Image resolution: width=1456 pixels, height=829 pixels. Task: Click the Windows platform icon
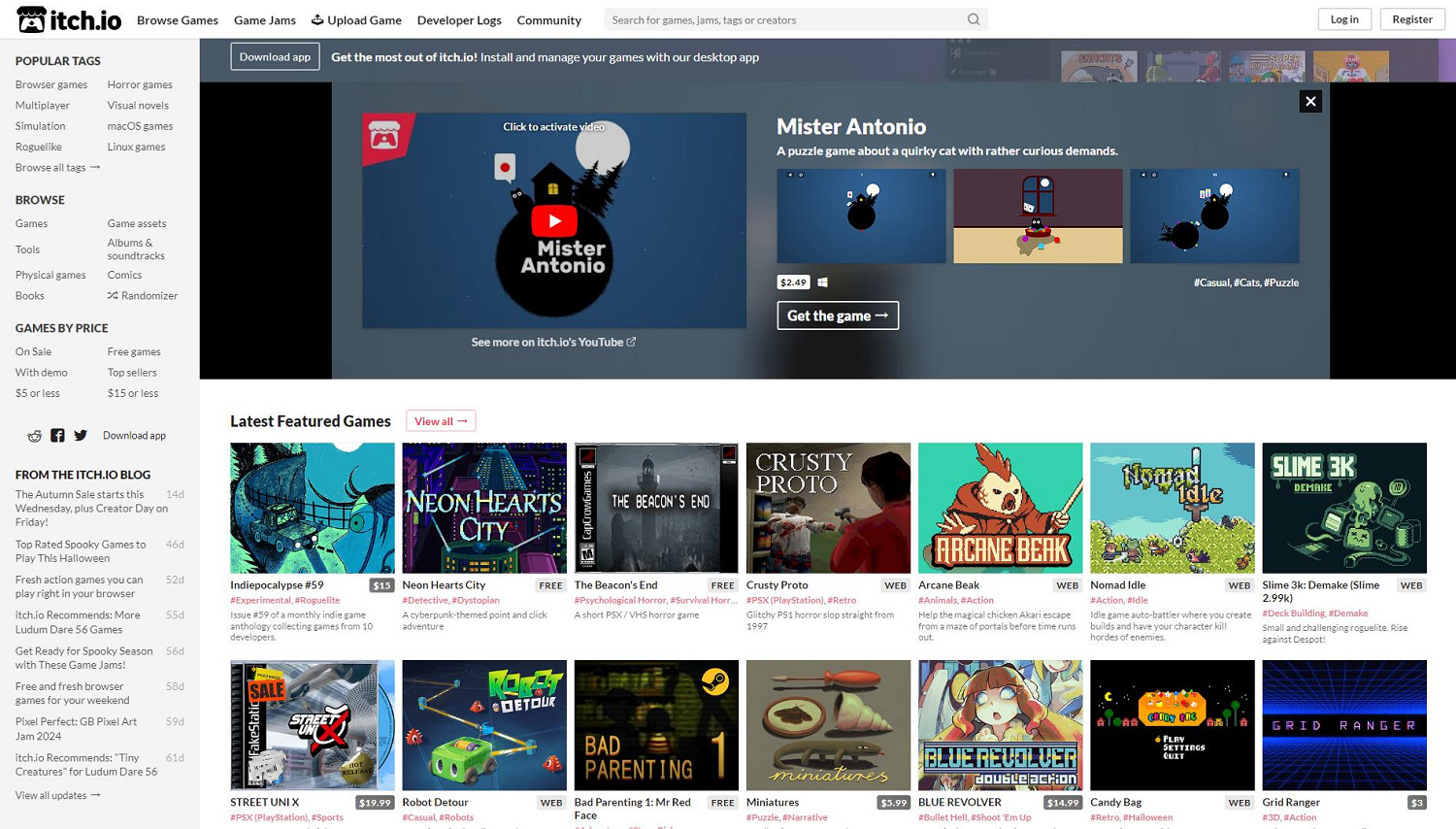(823, 282)
